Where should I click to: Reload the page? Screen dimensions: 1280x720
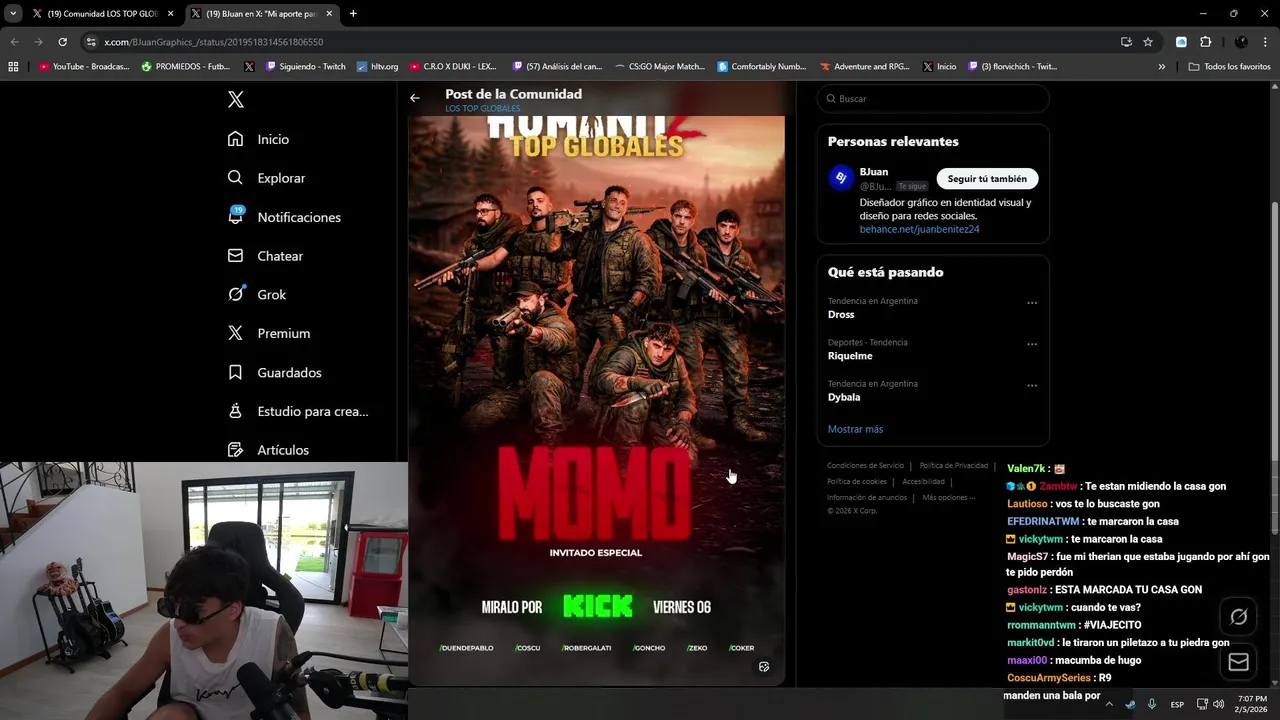click(x=62, y=42)
